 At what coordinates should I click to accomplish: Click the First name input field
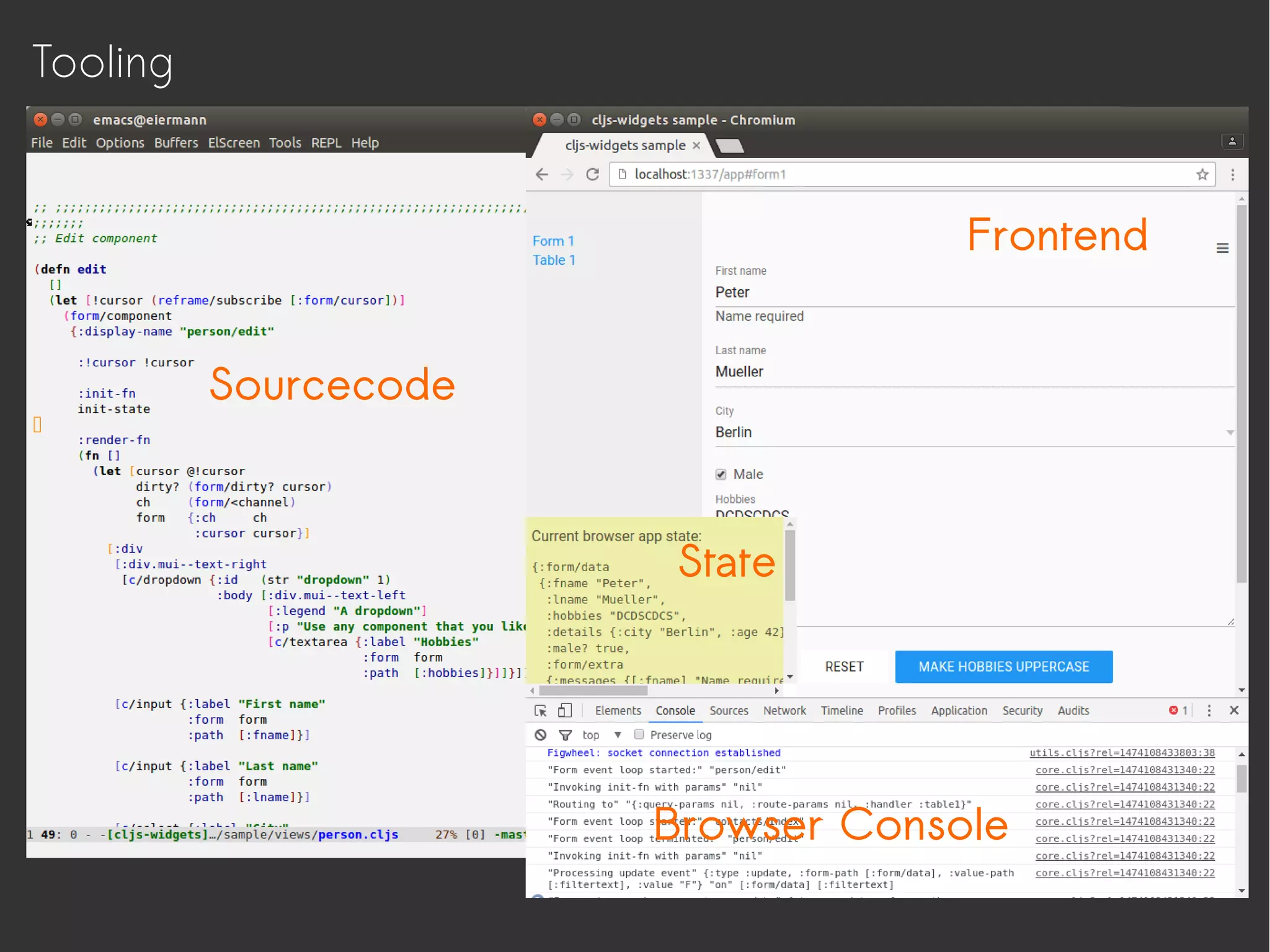(x=975, y=293)
